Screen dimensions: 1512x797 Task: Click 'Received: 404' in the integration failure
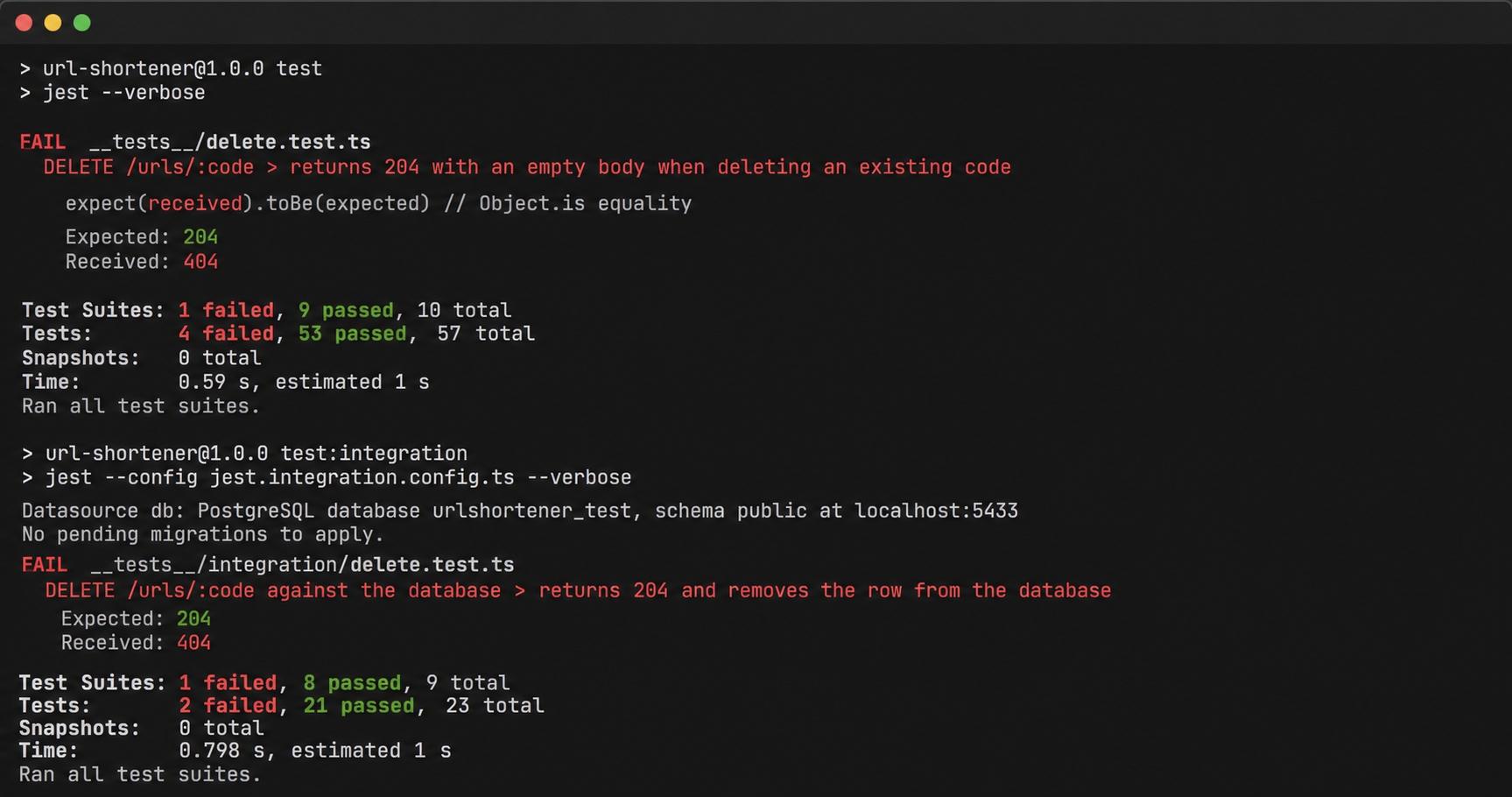coord(136,643)
